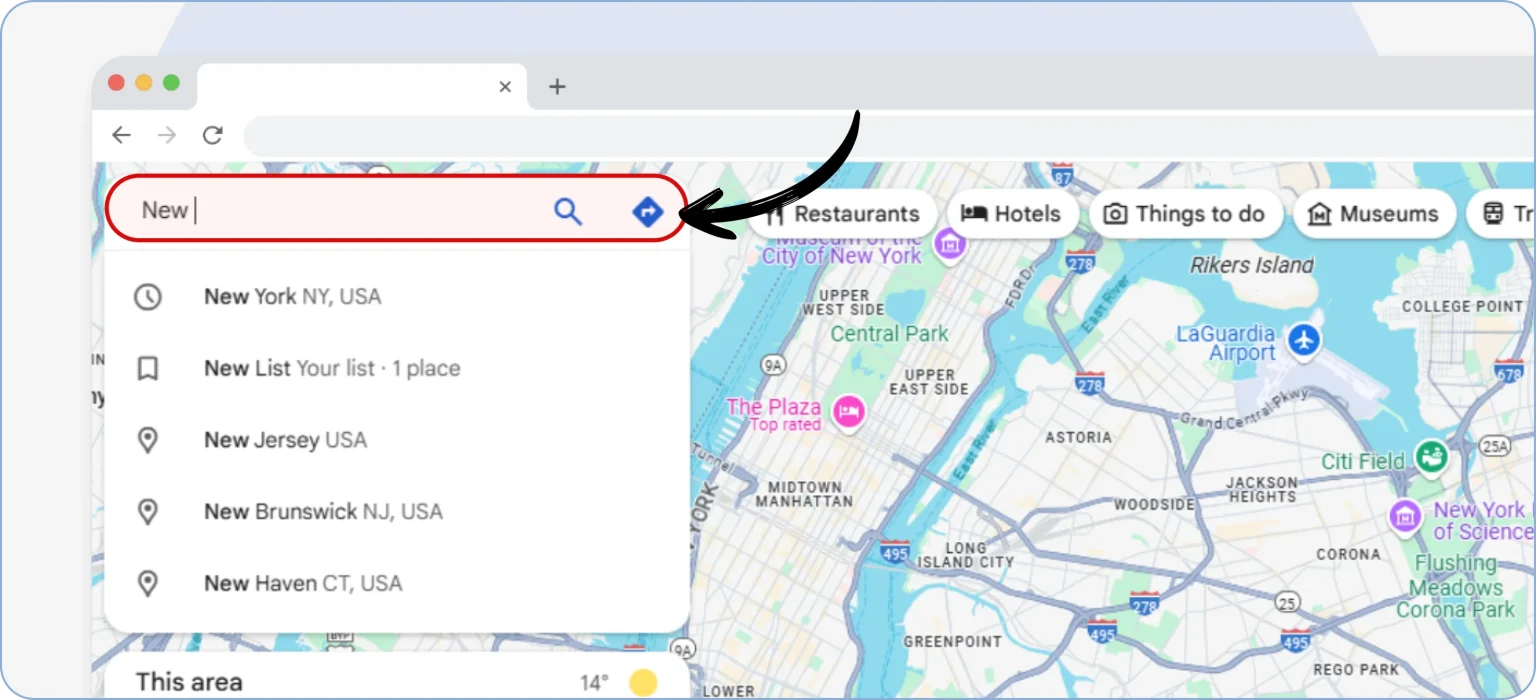Filter map by Restaurants chip

click(845, 214)
